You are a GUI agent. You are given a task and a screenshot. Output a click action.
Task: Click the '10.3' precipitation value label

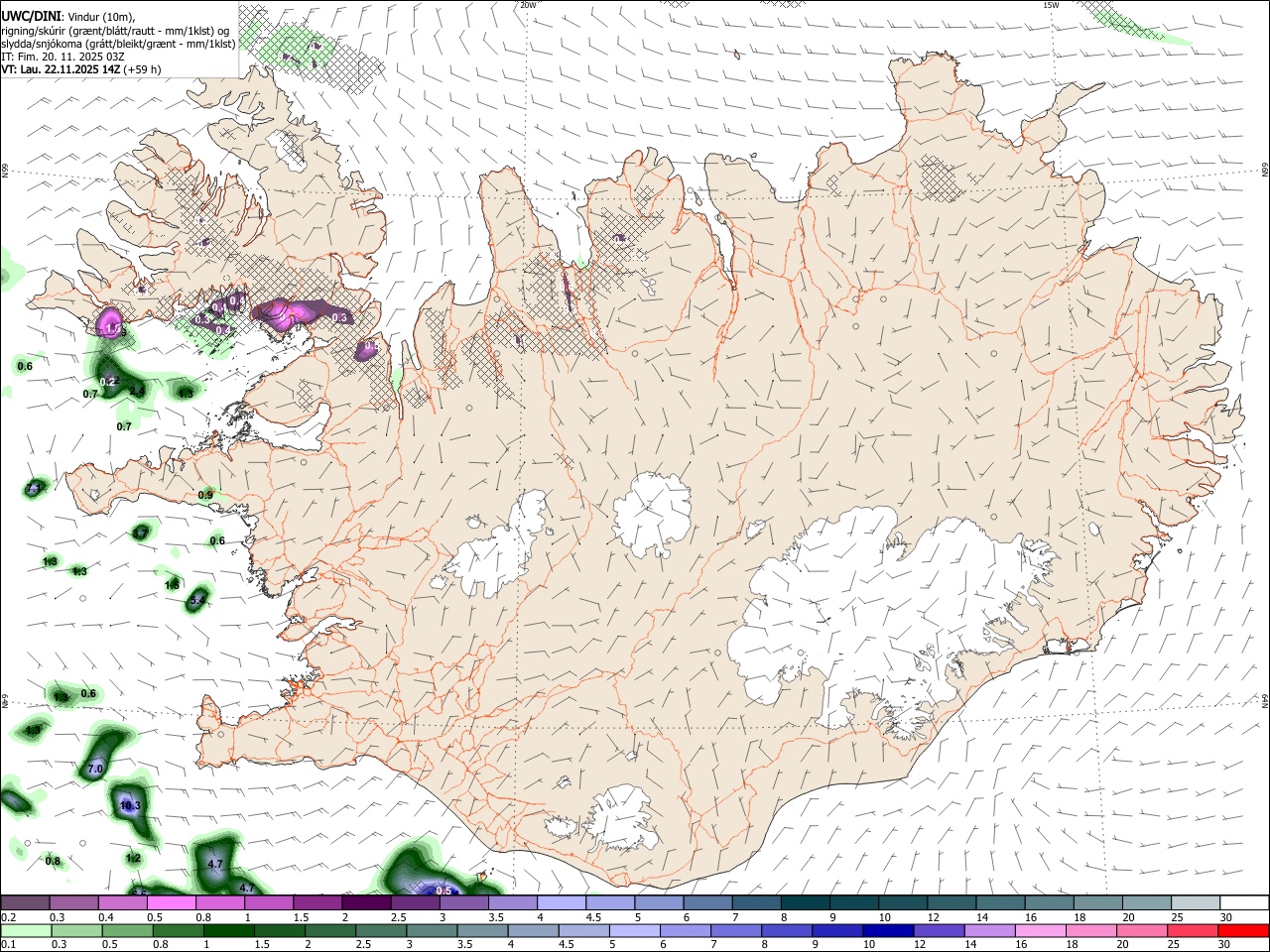click(130, 806)
